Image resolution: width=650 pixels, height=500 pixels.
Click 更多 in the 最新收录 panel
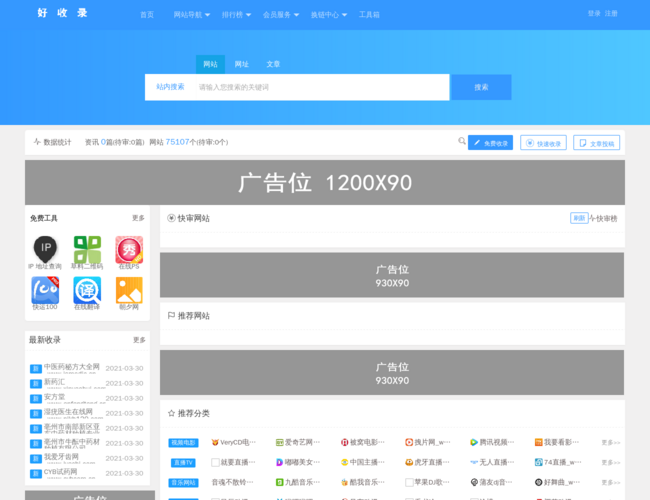pos(139,340)
